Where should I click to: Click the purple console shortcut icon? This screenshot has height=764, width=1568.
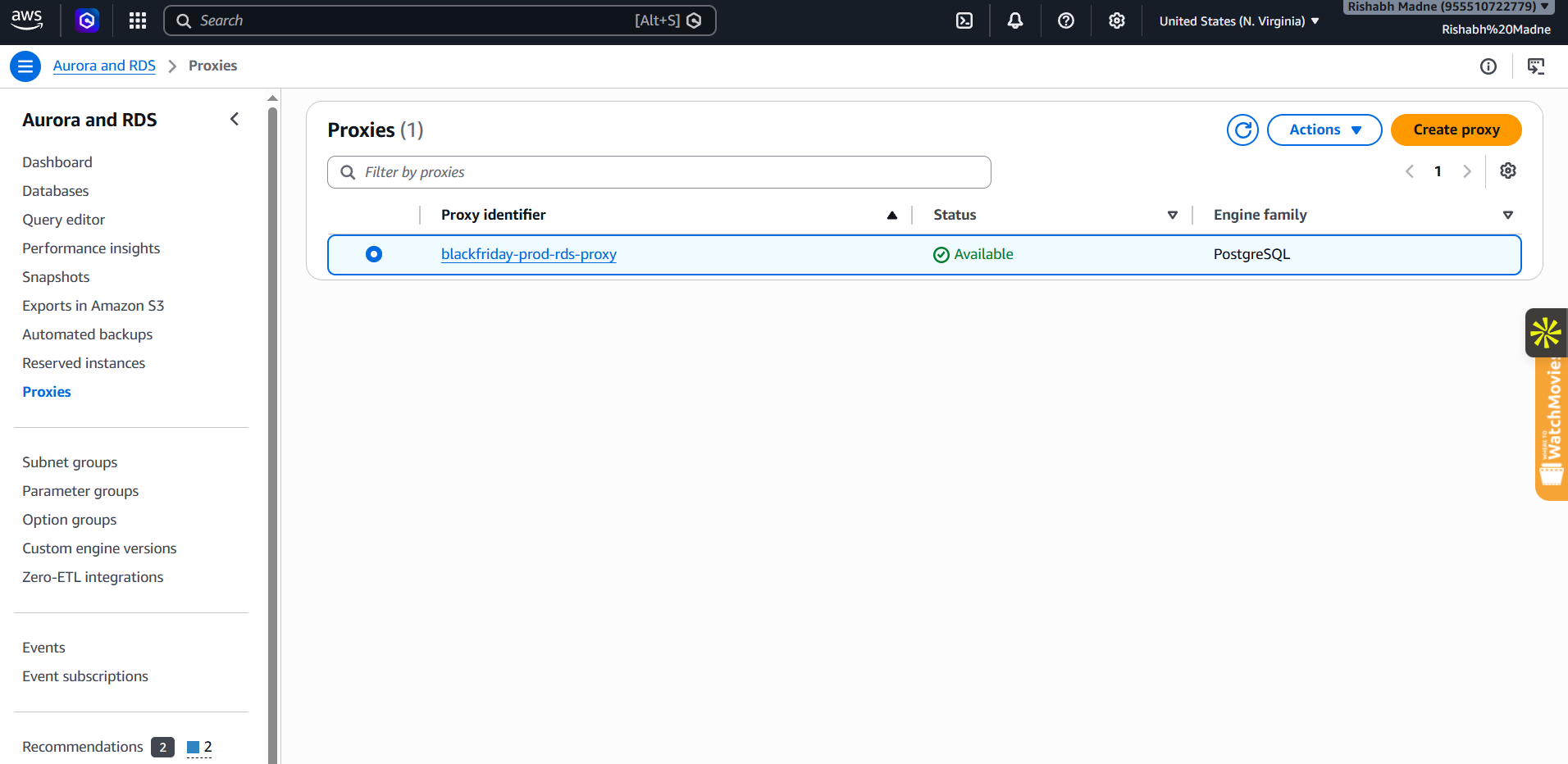tap(87, 20)
